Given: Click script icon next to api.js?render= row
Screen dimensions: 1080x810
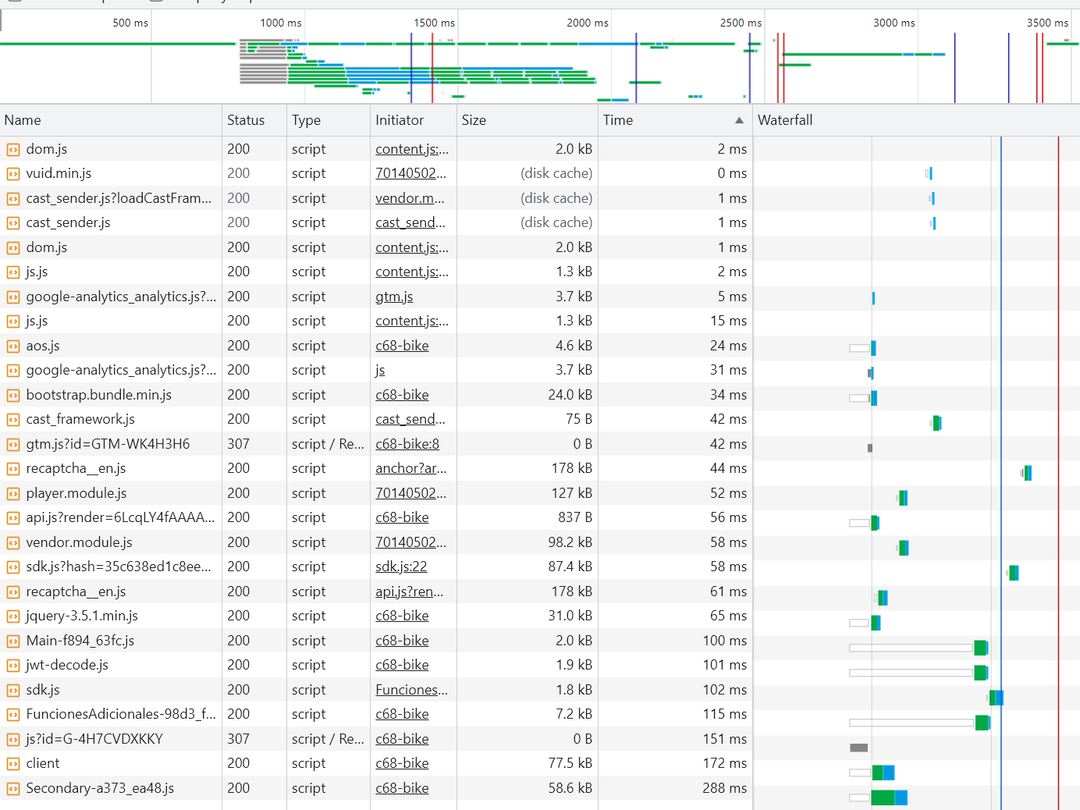Looking at the screenshot, I should click(13, 517).
